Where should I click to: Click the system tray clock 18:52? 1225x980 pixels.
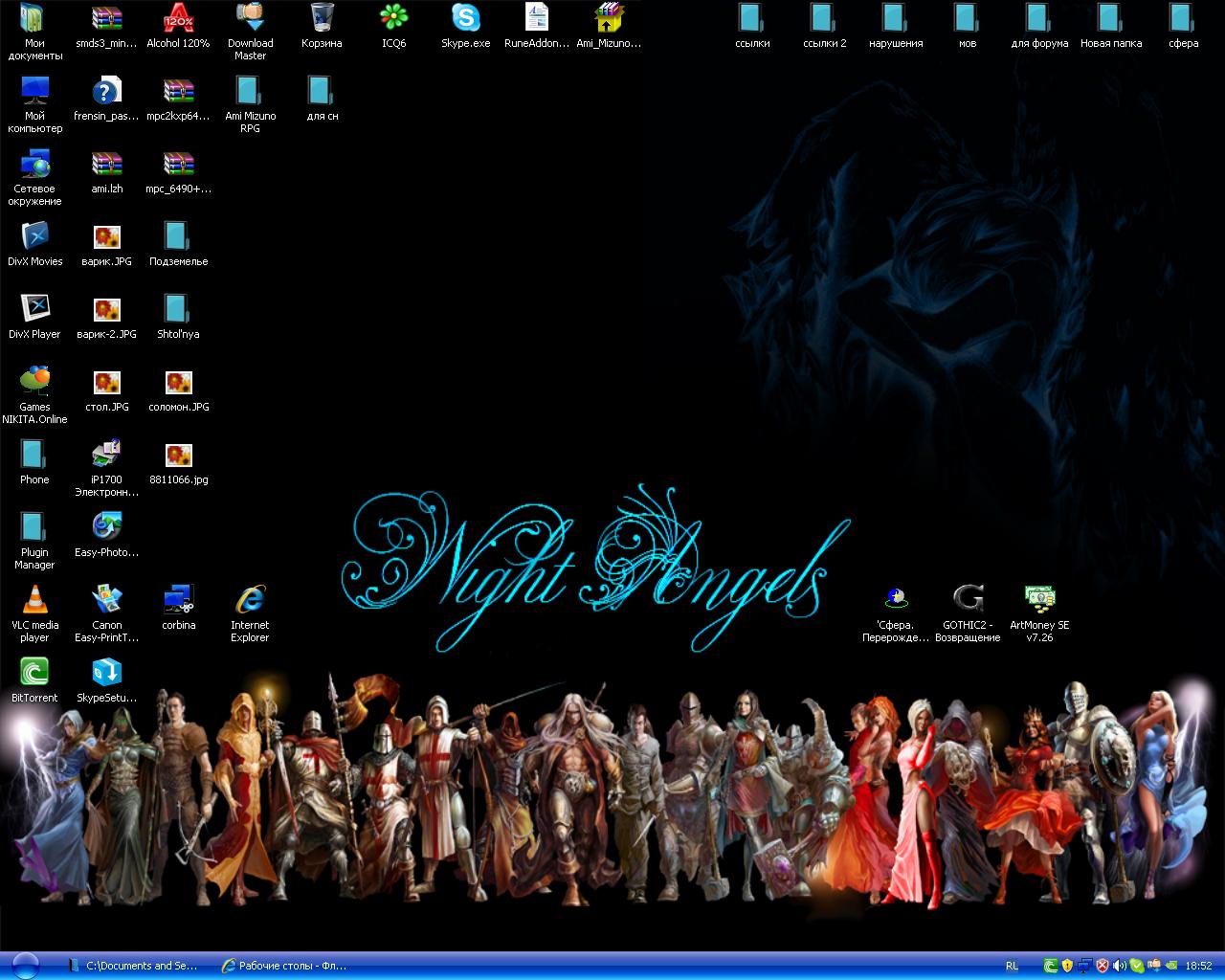[1198, 967]
